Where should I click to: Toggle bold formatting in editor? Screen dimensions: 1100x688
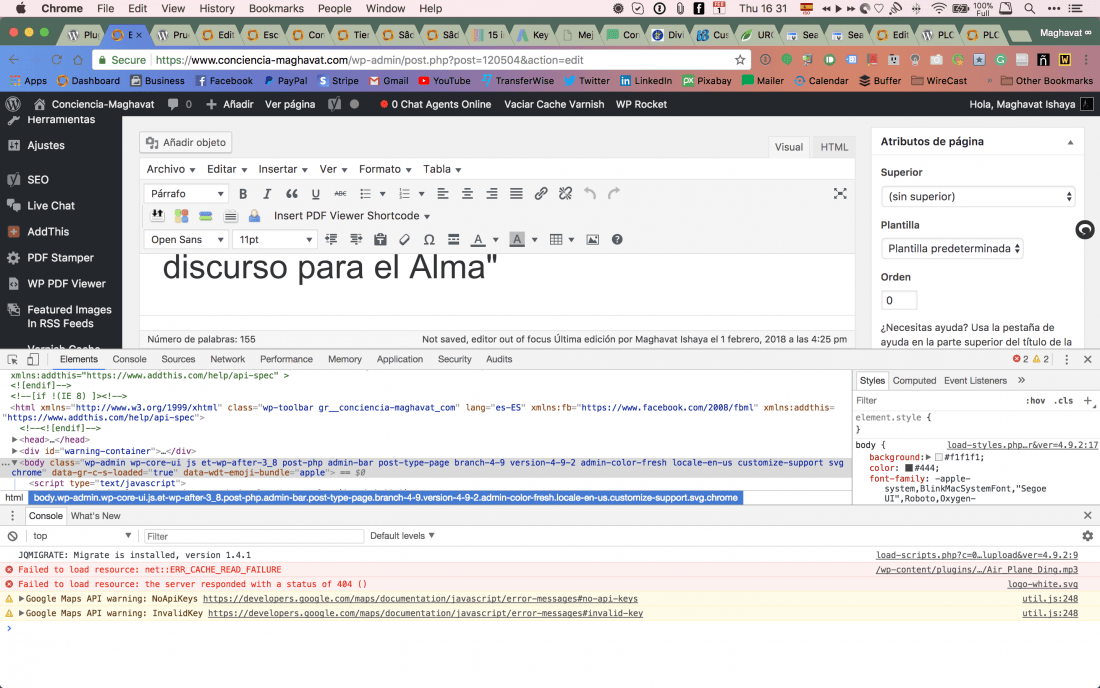click(243, 194)
